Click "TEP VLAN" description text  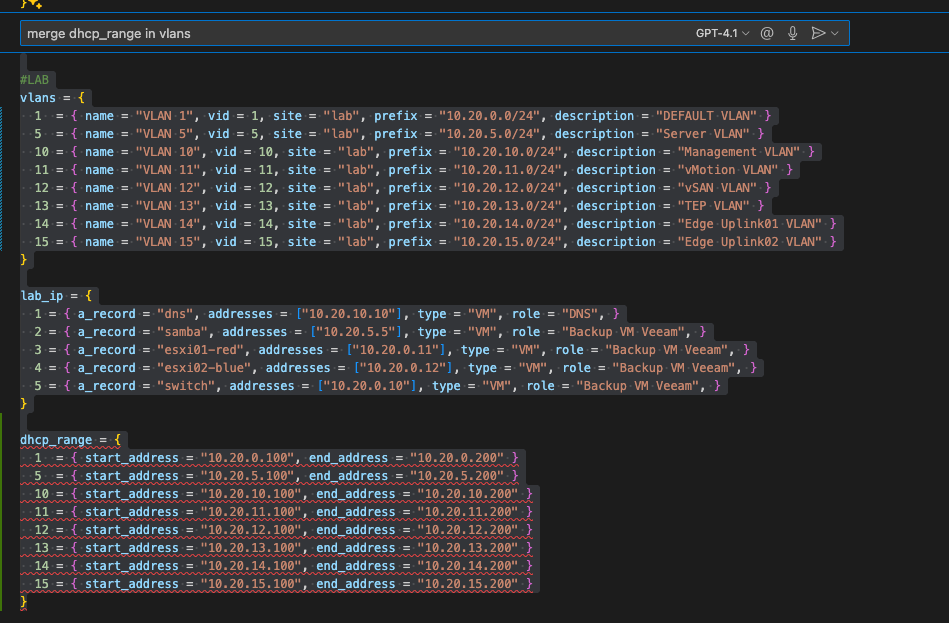(x=714, y=206)
